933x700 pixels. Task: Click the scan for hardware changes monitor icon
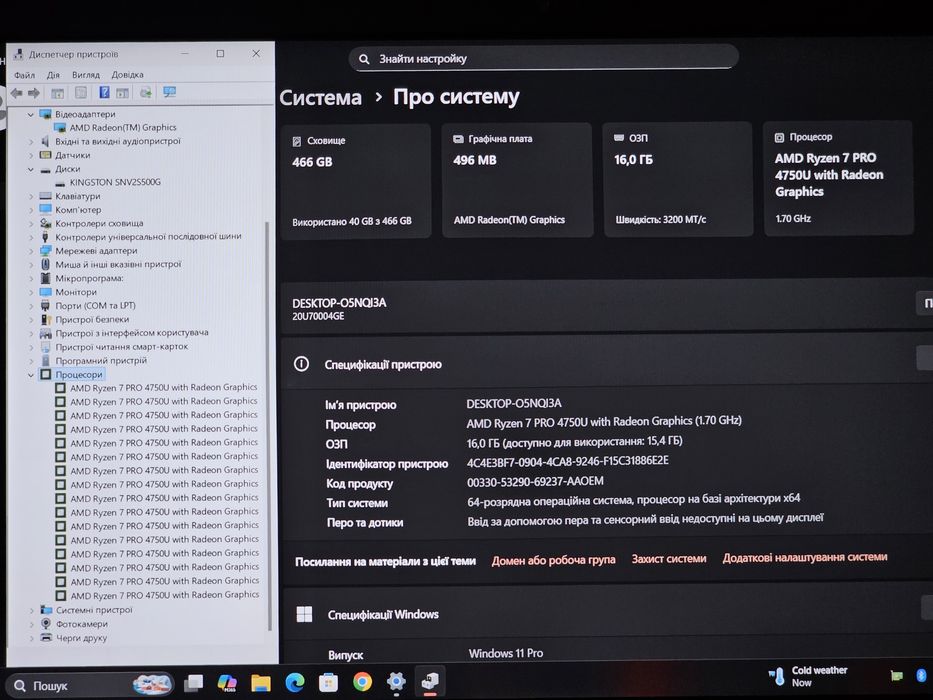170,92
